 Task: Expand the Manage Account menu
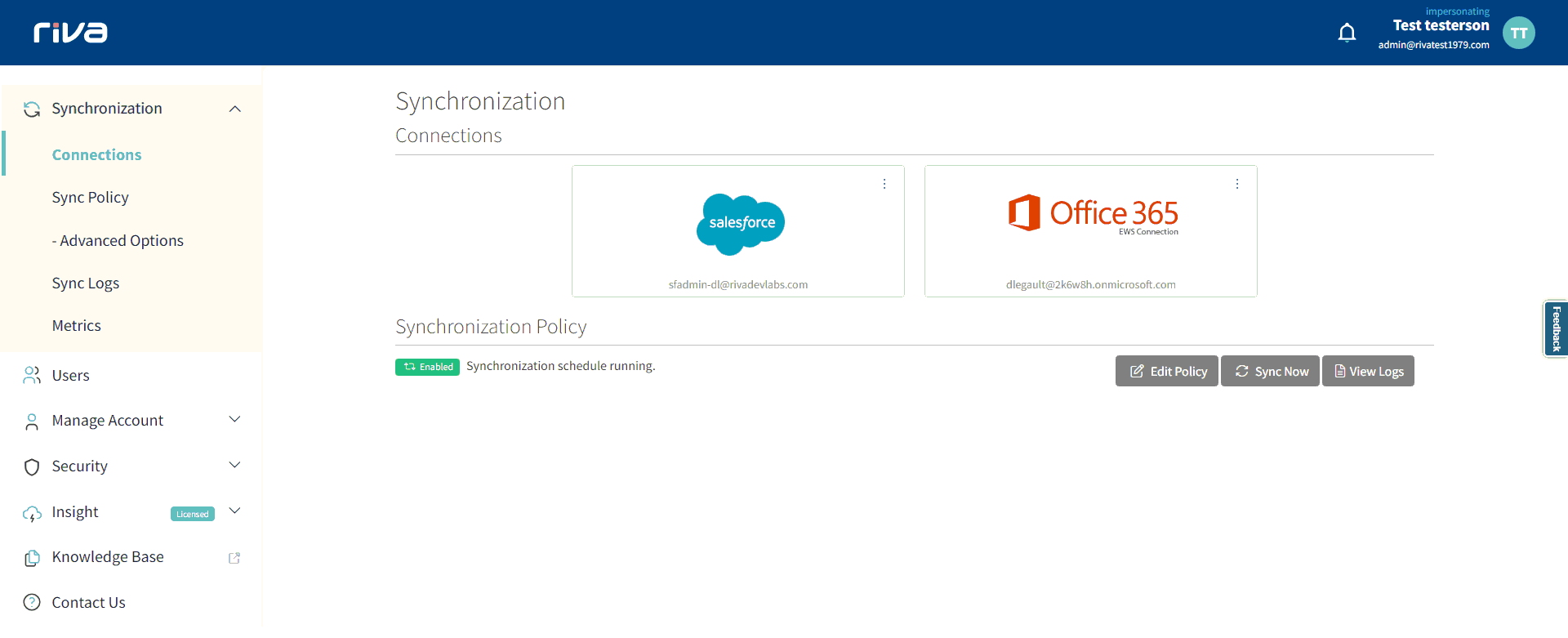coord(235,420)
